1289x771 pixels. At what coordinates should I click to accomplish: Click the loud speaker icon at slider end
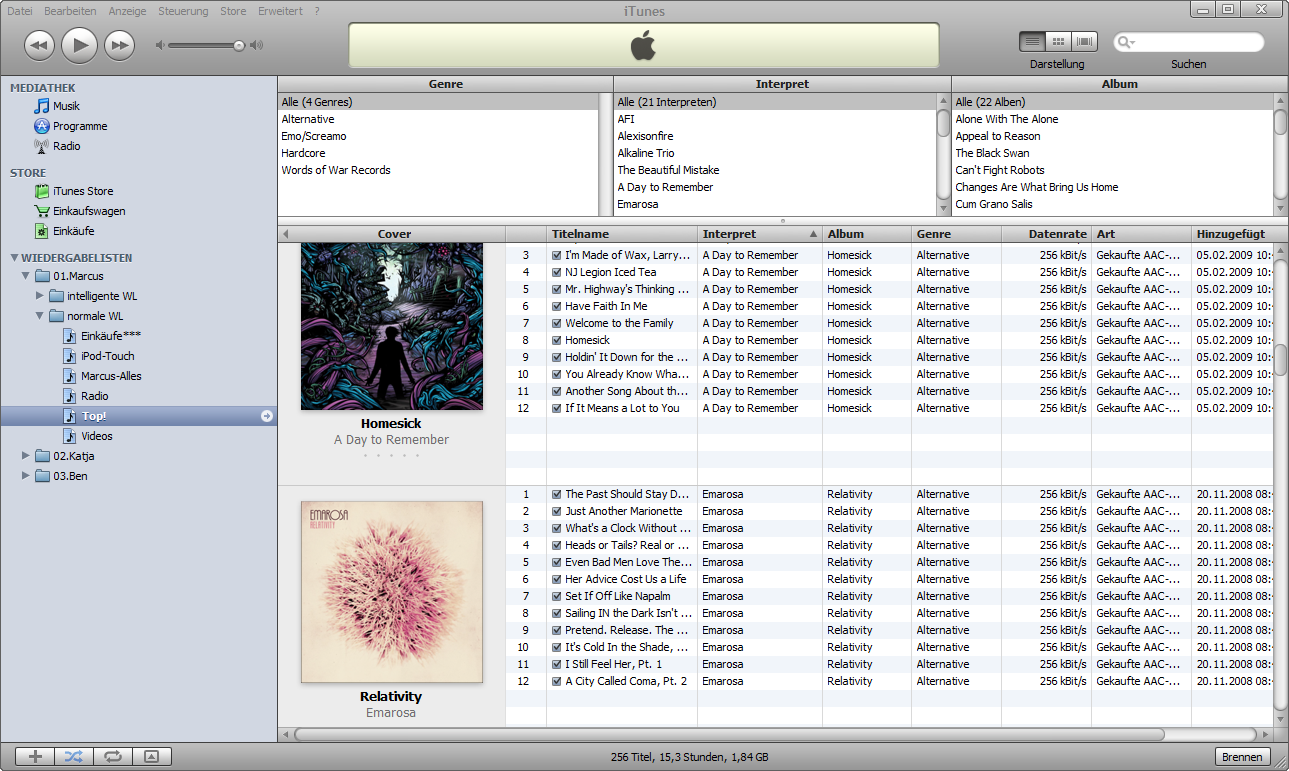(x=257, y=45)
